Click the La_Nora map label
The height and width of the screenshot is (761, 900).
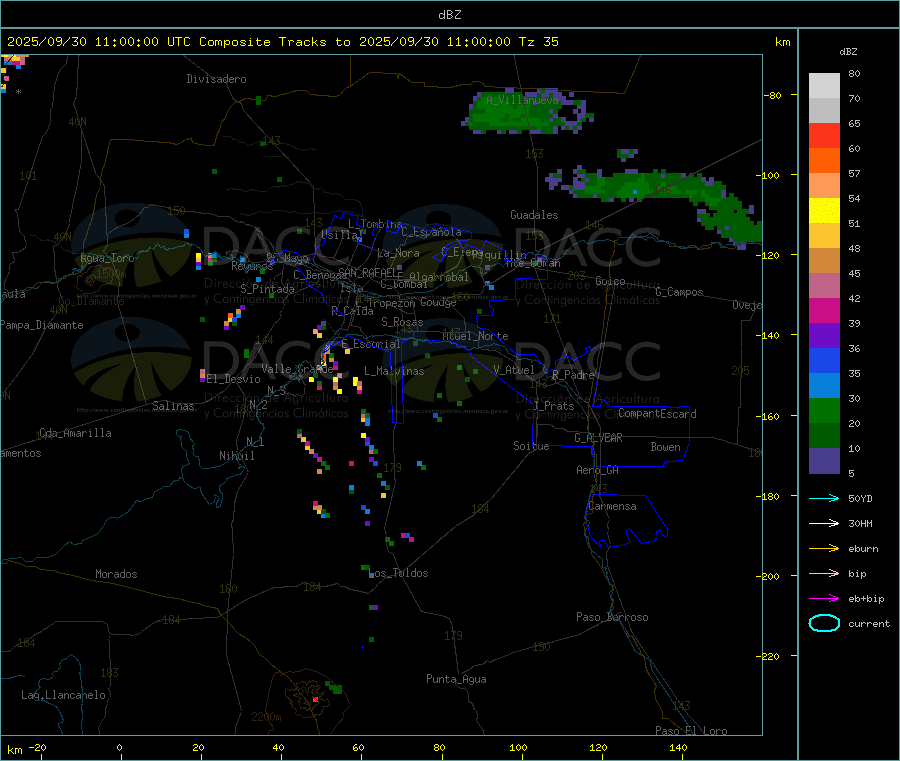(x=398, y=253)
